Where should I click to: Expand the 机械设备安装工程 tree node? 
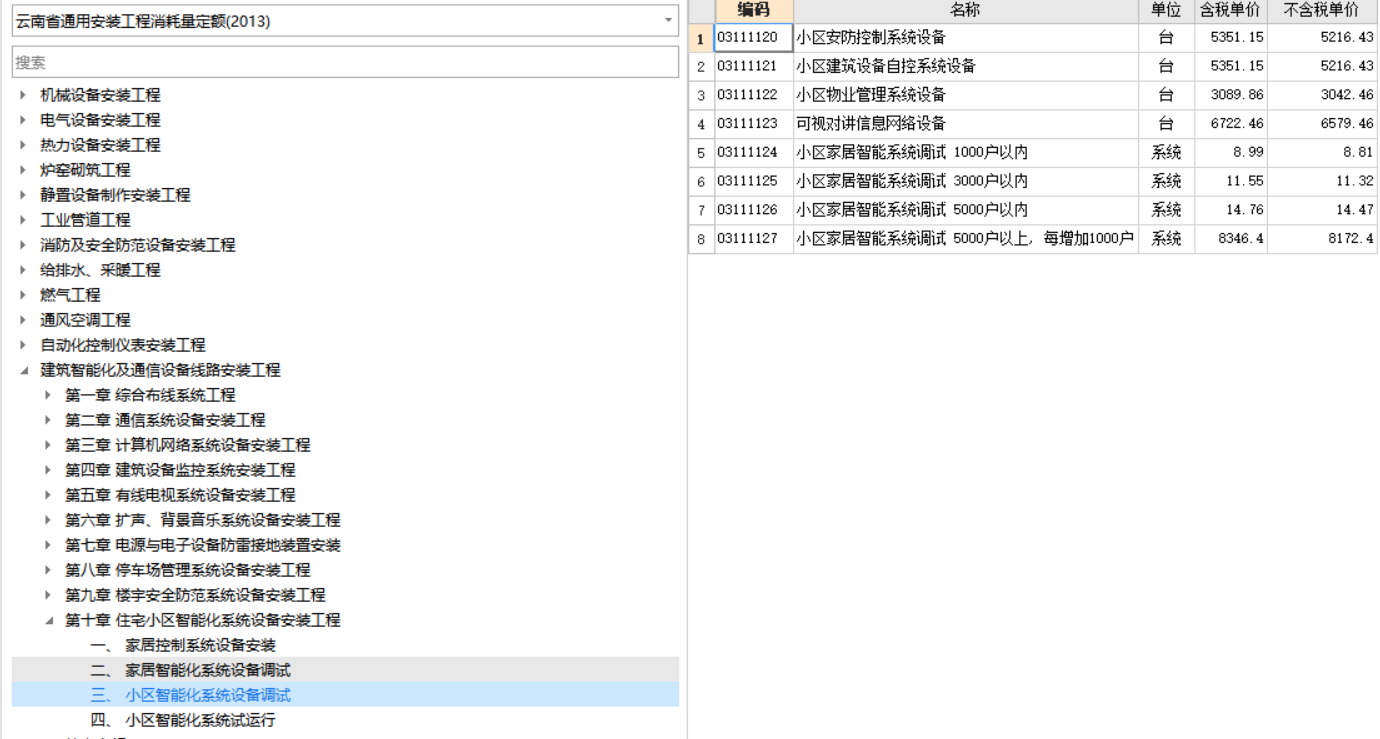pos(23,95)
